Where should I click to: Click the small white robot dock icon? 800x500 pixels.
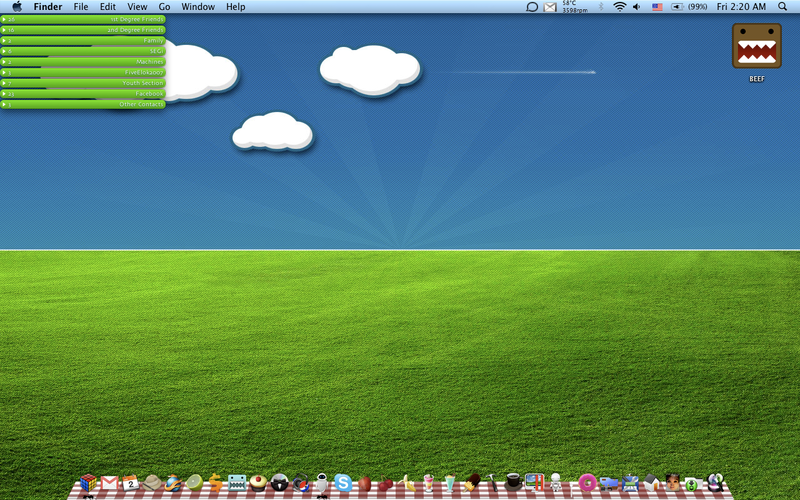tap(556, 483)
